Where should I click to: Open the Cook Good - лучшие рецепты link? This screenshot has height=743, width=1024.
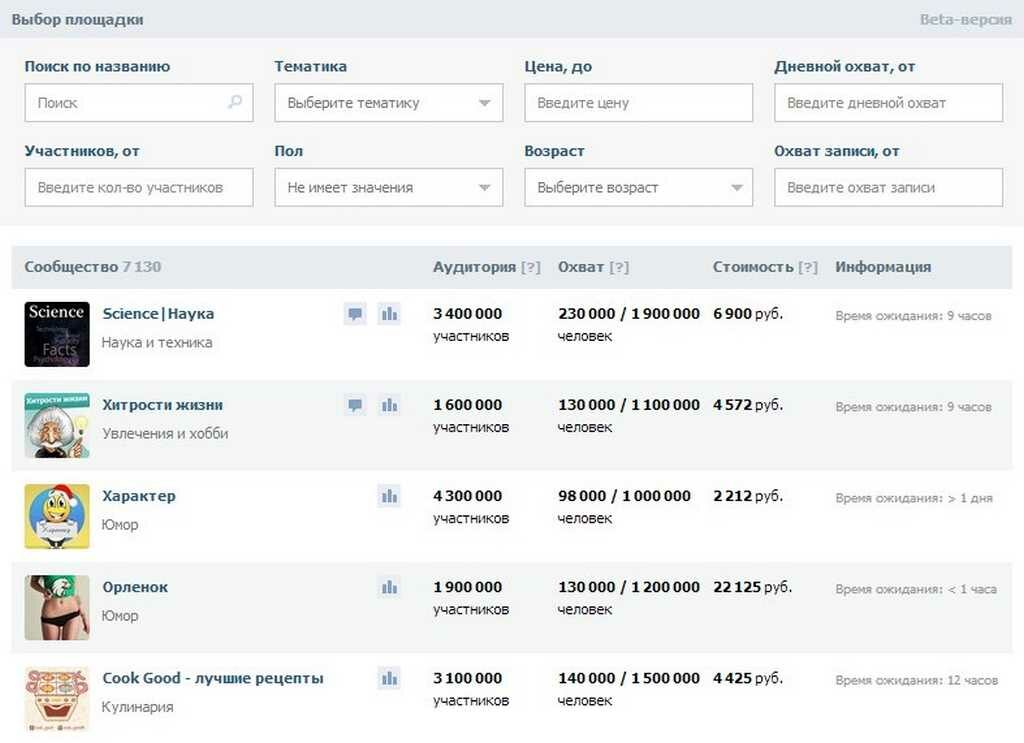(213, 678)
